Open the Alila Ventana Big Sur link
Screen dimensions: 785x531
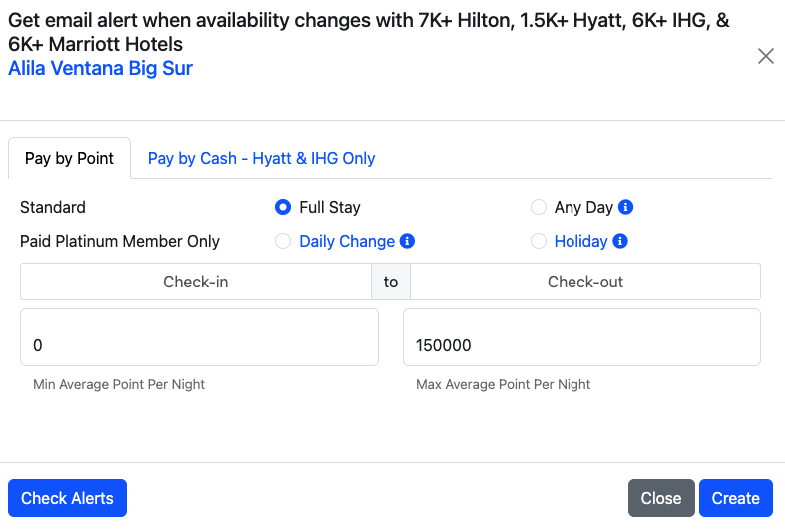click(x=100, y=68)
